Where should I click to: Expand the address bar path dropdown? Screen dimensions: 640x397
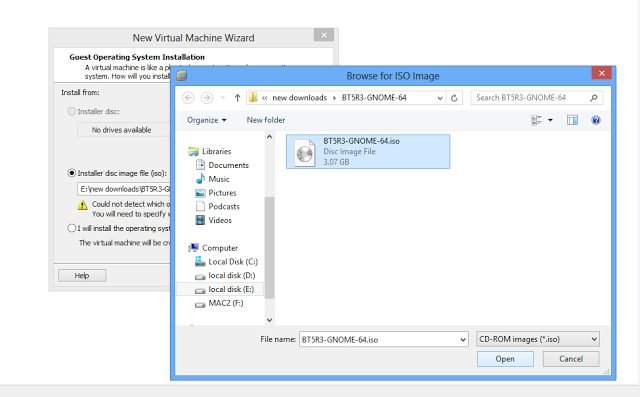(x=440, y=98)
